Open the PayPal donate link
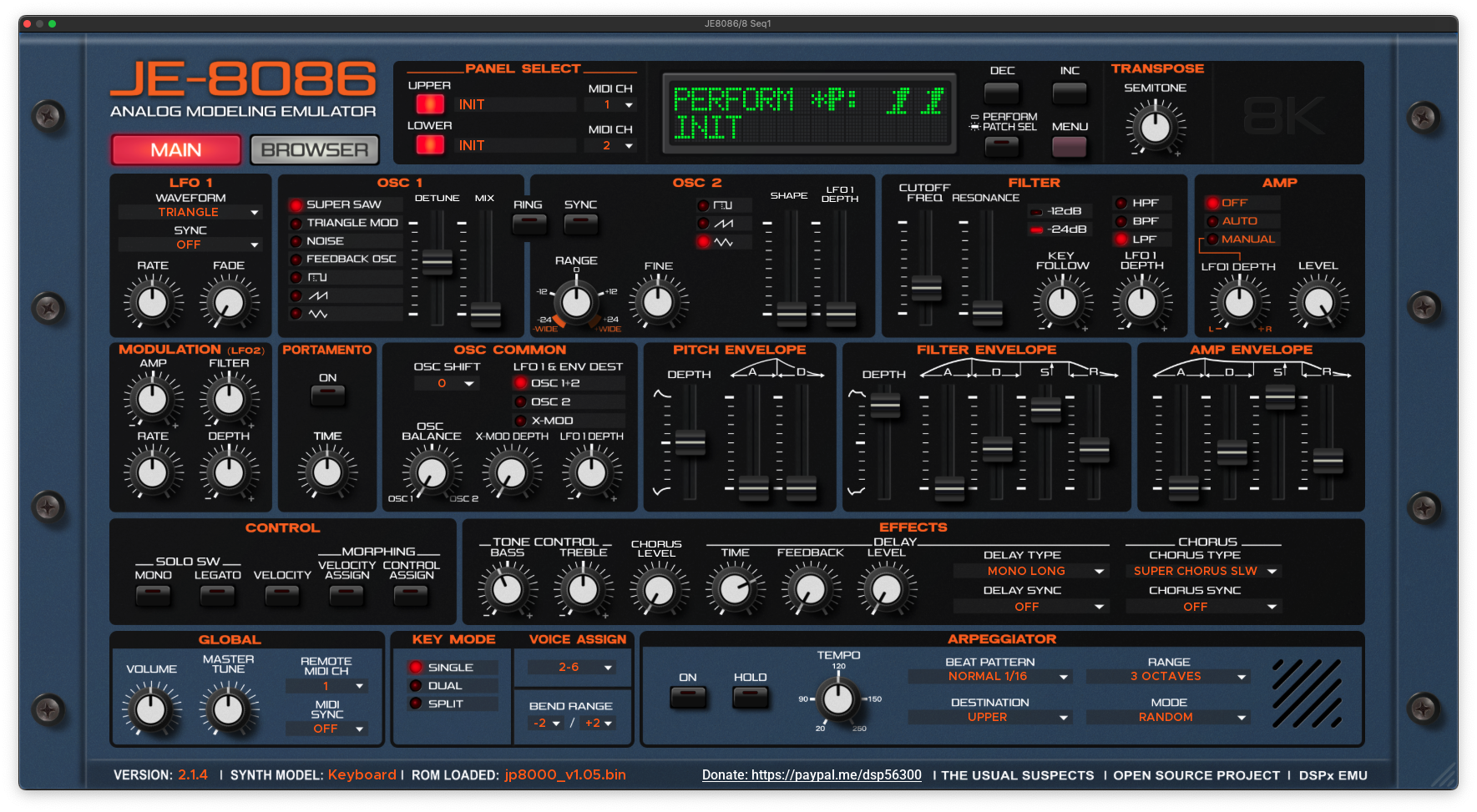 (x=812, y=775)
